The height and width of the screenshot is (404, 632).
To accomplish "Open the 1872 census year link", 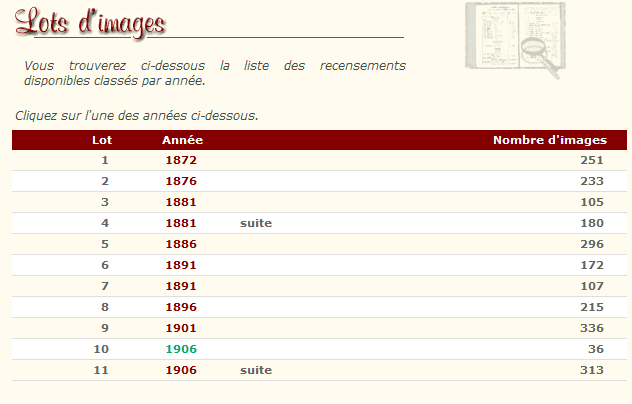I will click(x=181, y=160).
